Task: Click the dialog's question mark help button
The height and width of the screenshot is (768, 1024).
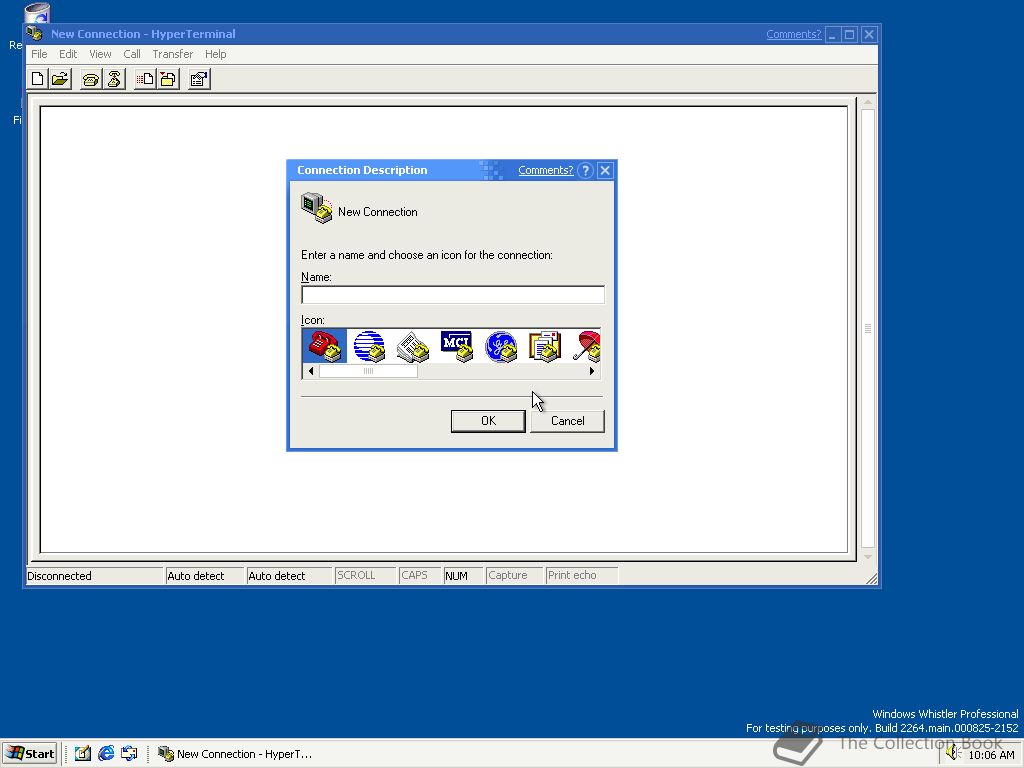Action: coord(586,170)
